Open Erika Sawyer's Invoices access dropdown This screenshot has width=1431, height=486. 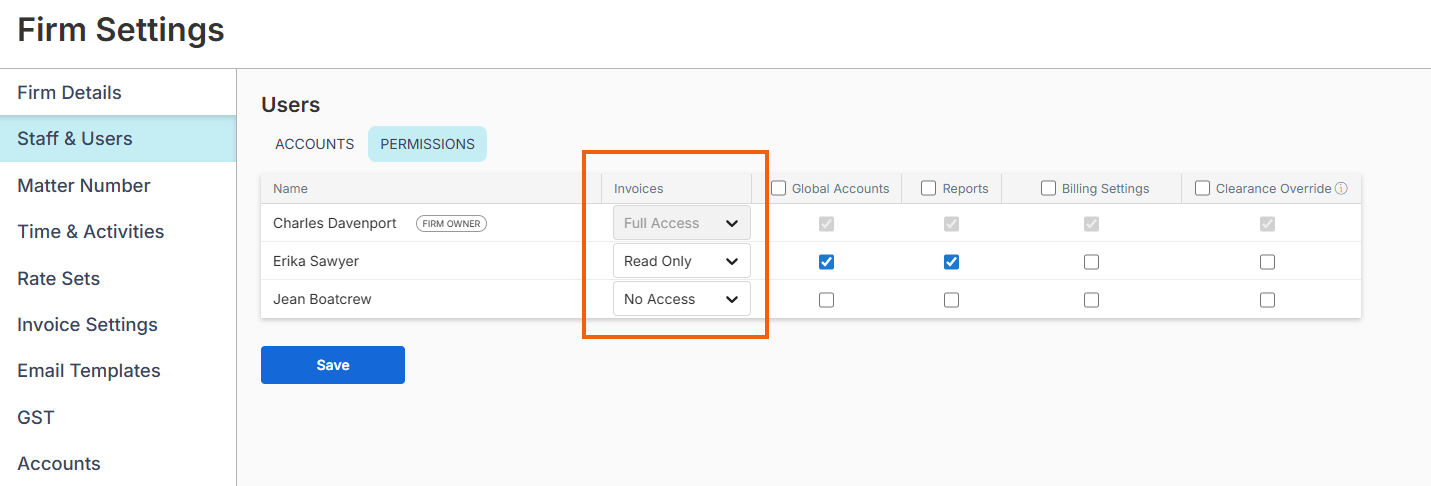[681, 262]
